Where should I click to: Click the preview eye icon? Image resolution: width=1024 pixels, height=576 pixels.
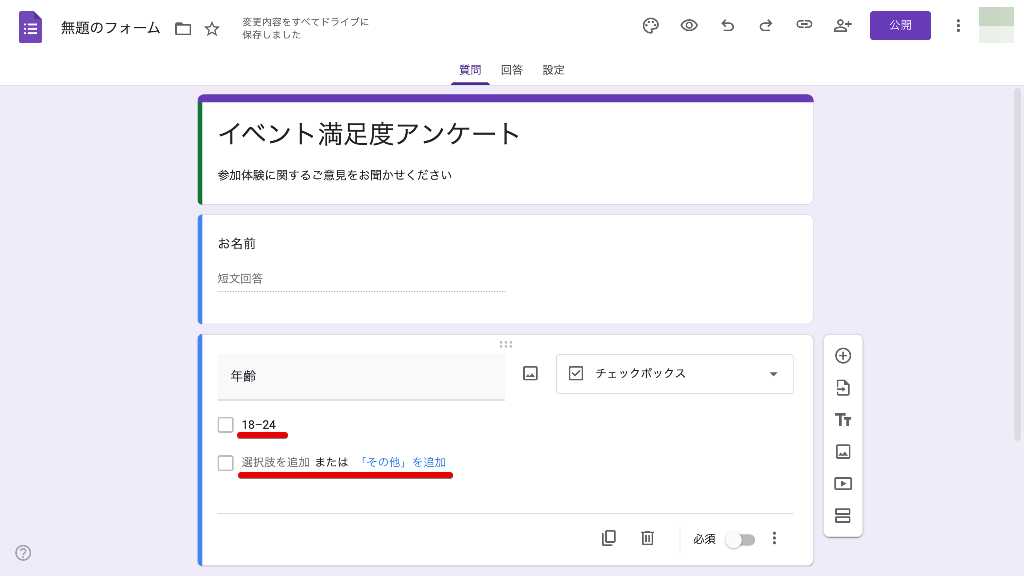689,26
